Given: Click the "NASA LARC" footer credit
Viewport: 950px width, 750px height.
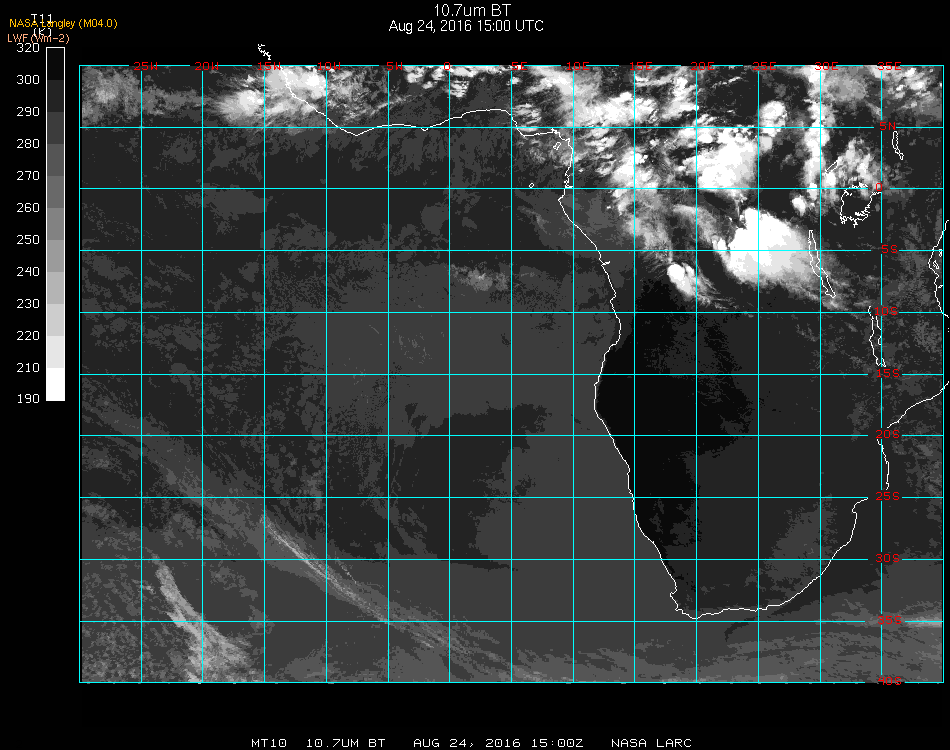Looking at the screenshot, I should (x=651, y=743).
